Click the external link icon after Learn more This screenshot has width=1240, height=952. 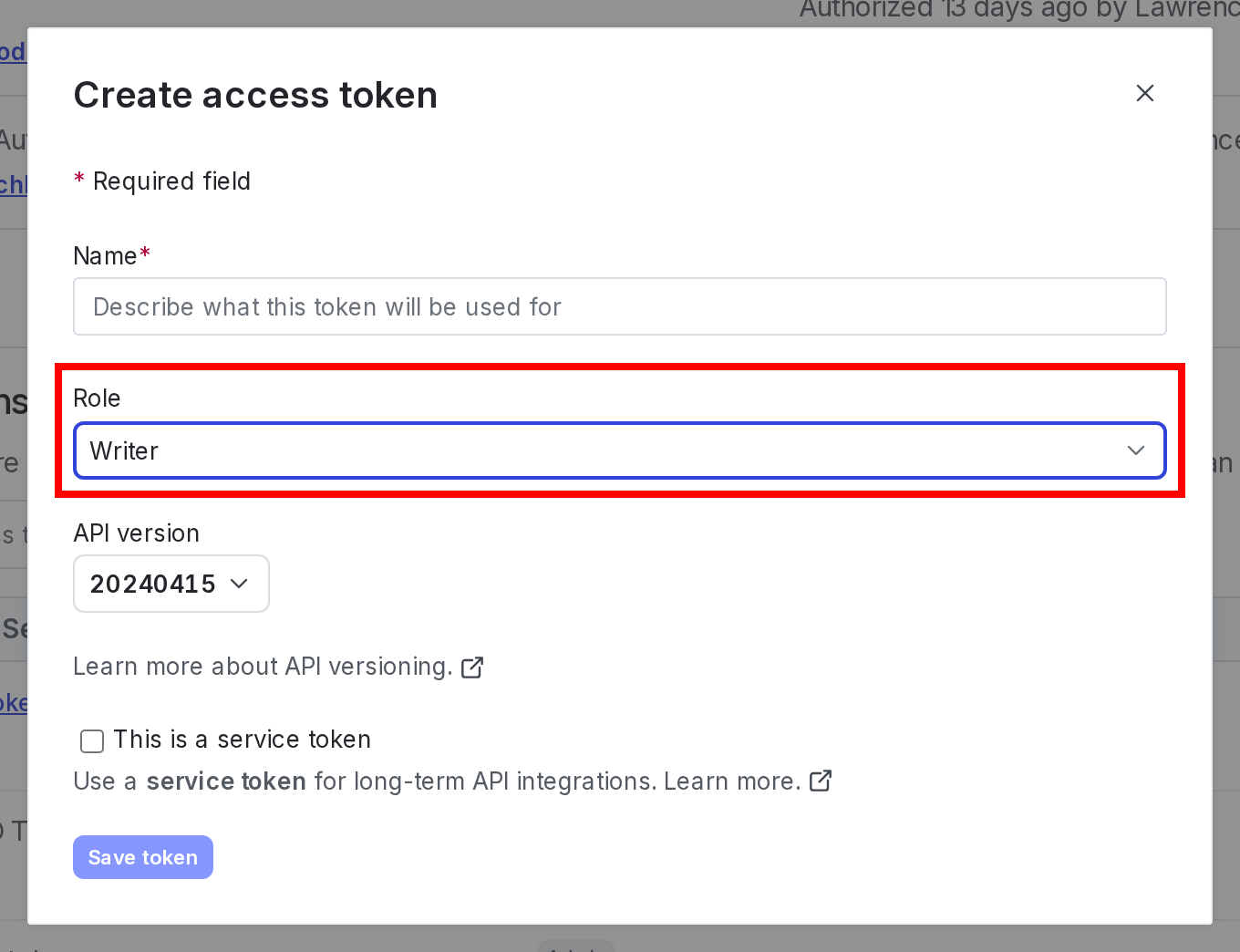(x=820, y=781)
